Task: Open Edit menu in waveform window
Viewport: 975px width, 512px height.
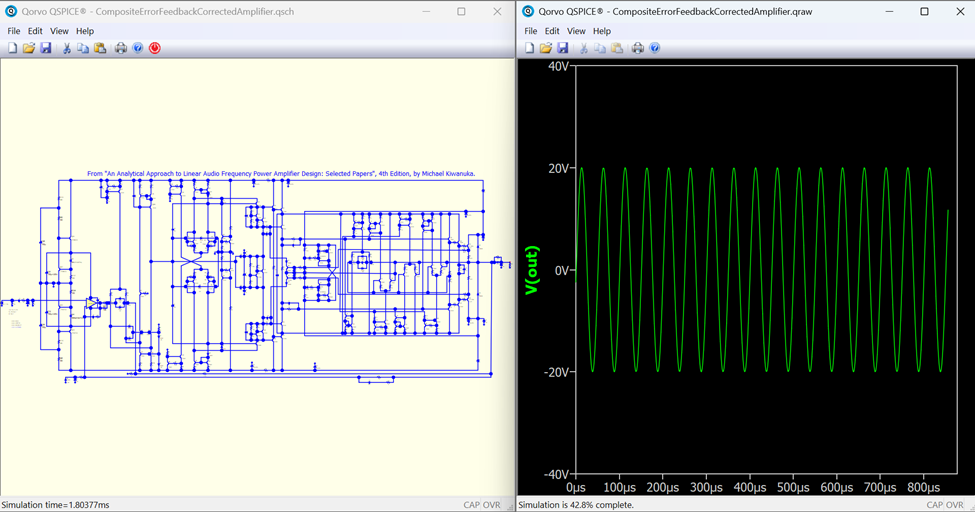Action: tap(552, 31)
